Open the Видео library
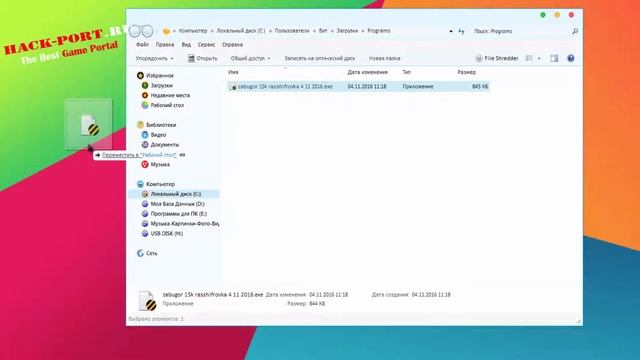 point(158,135)
